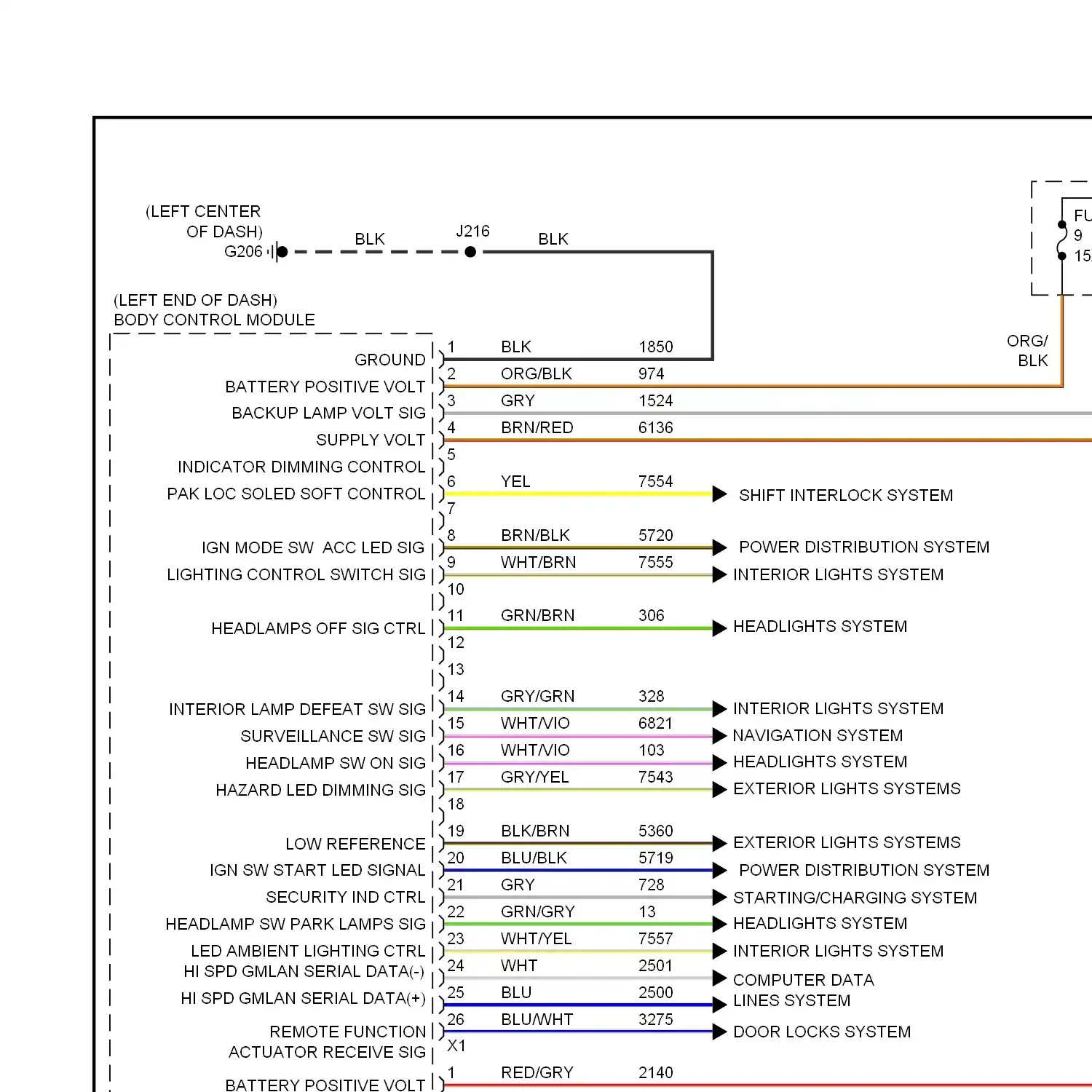Click circuit number 1524
1092x1092 pixels.
click(x=656, y=400)
